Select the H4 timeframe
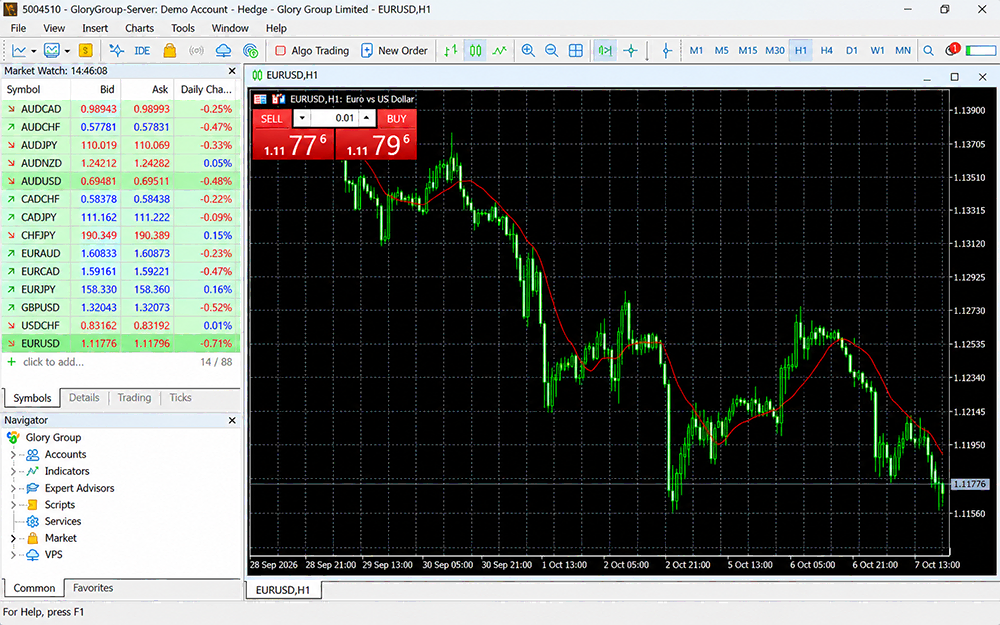 pos(827,50)
